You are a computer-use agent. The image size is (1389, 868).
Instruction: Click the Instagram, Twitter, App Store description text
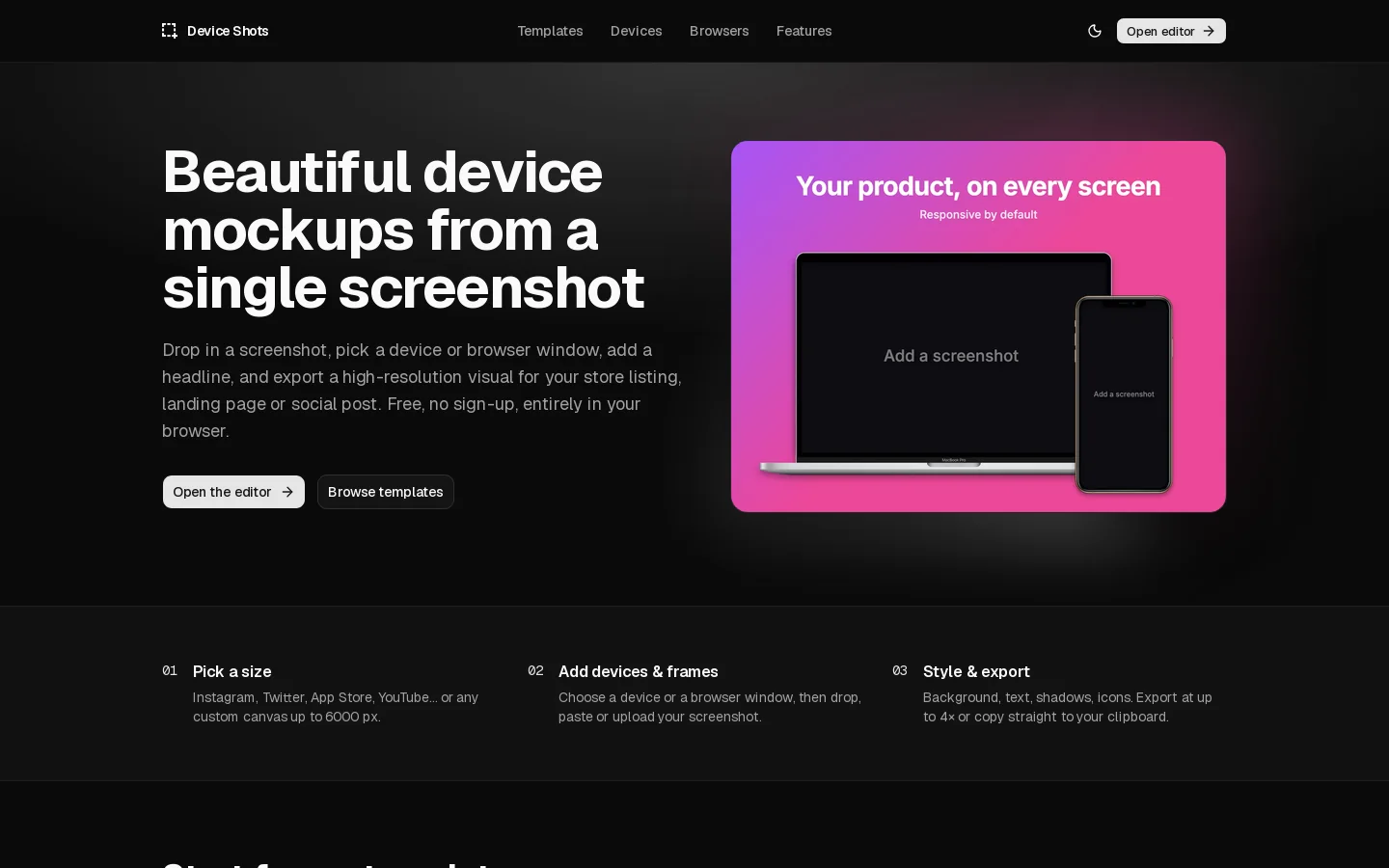pos(336,707)
